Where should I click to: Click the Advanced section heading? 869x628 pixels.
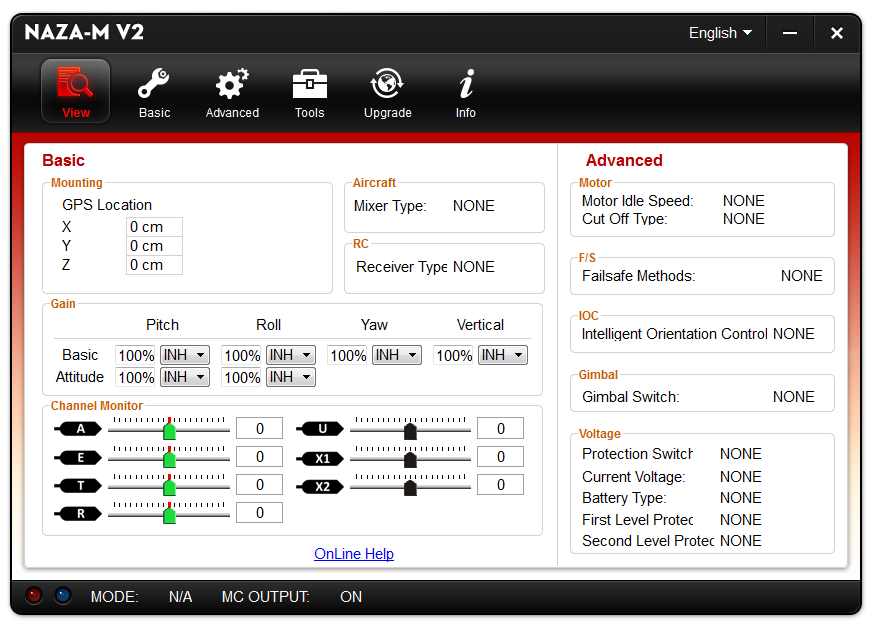624,160
